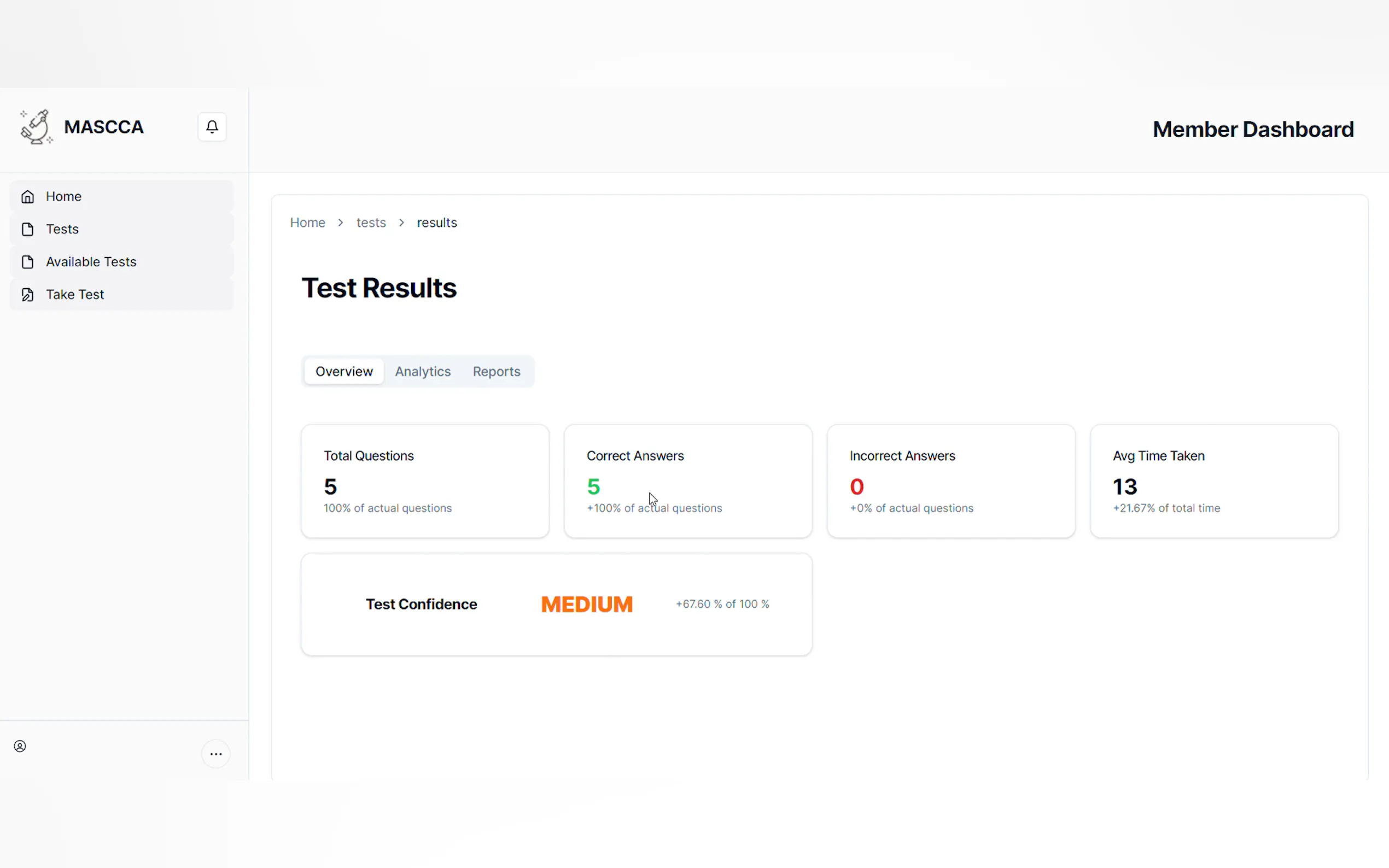Click the Correct Answers card

[688, 481]
